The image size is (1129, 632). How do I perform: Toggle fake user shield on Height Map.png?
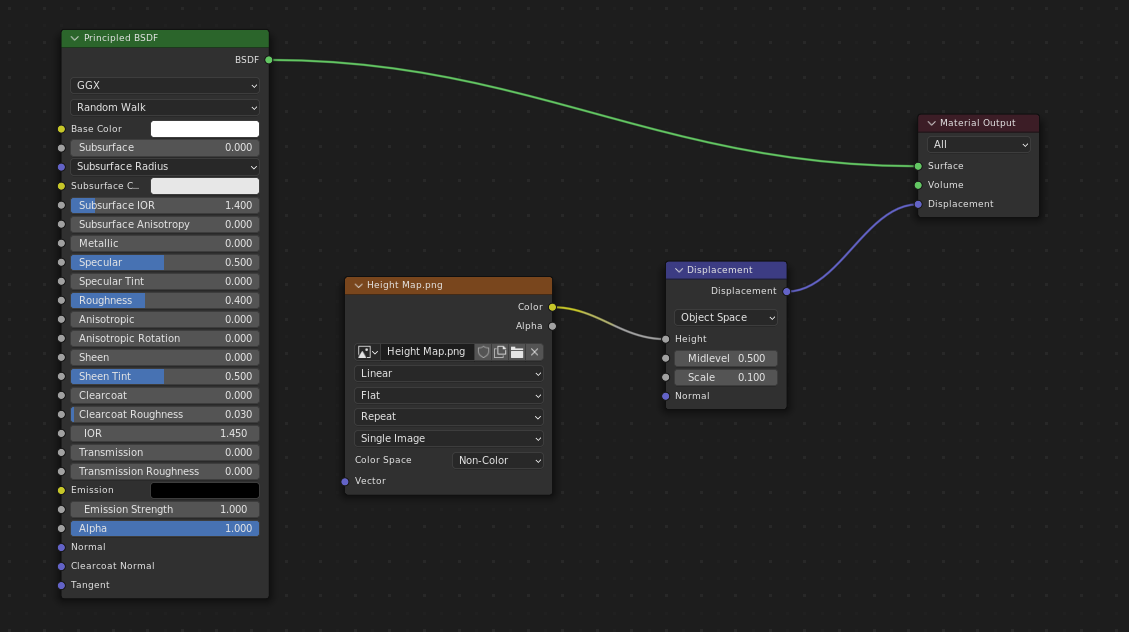(483, 352)
